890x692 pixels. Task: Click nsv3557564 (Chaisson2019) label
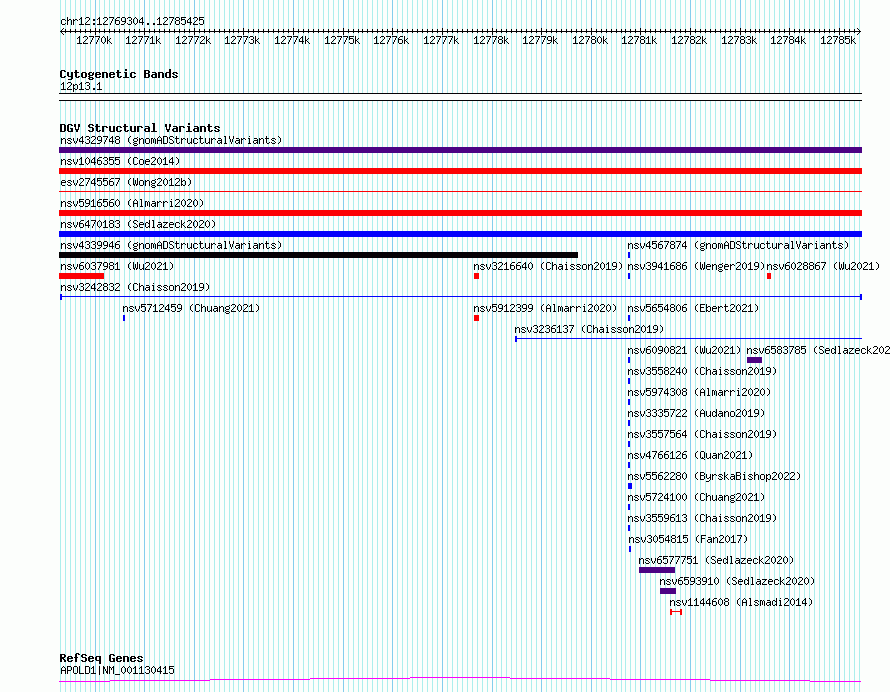[702, 434]
